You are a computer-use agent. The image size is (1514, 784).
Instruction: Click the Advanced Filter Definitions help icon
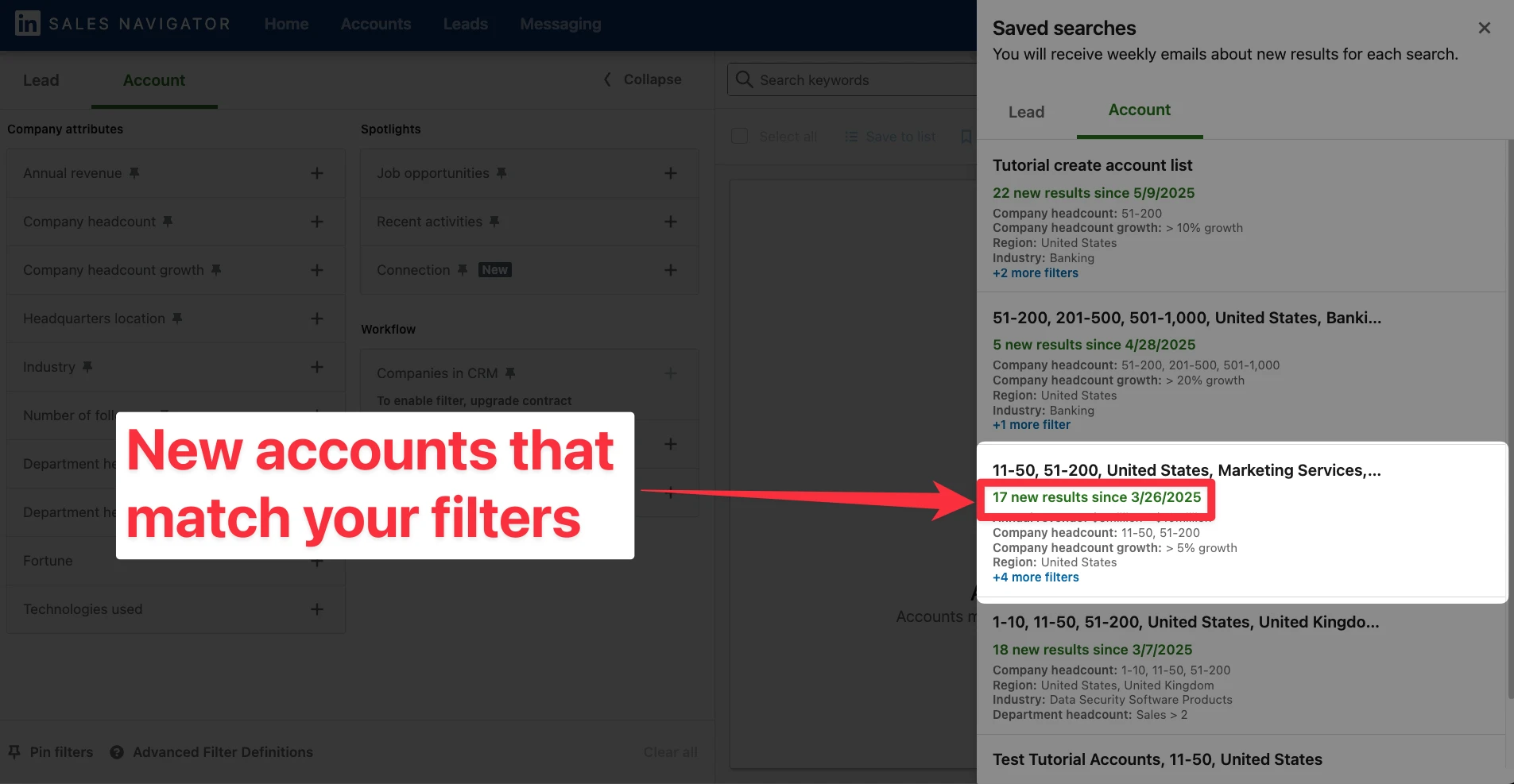117,752
